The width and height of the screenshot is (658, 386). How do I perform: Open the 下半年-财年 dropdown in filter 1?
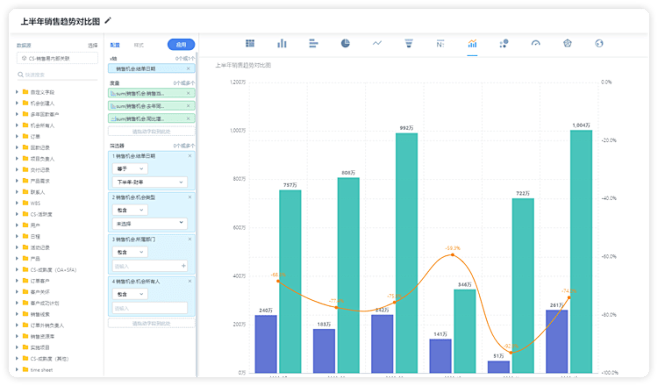coord(150,182)
